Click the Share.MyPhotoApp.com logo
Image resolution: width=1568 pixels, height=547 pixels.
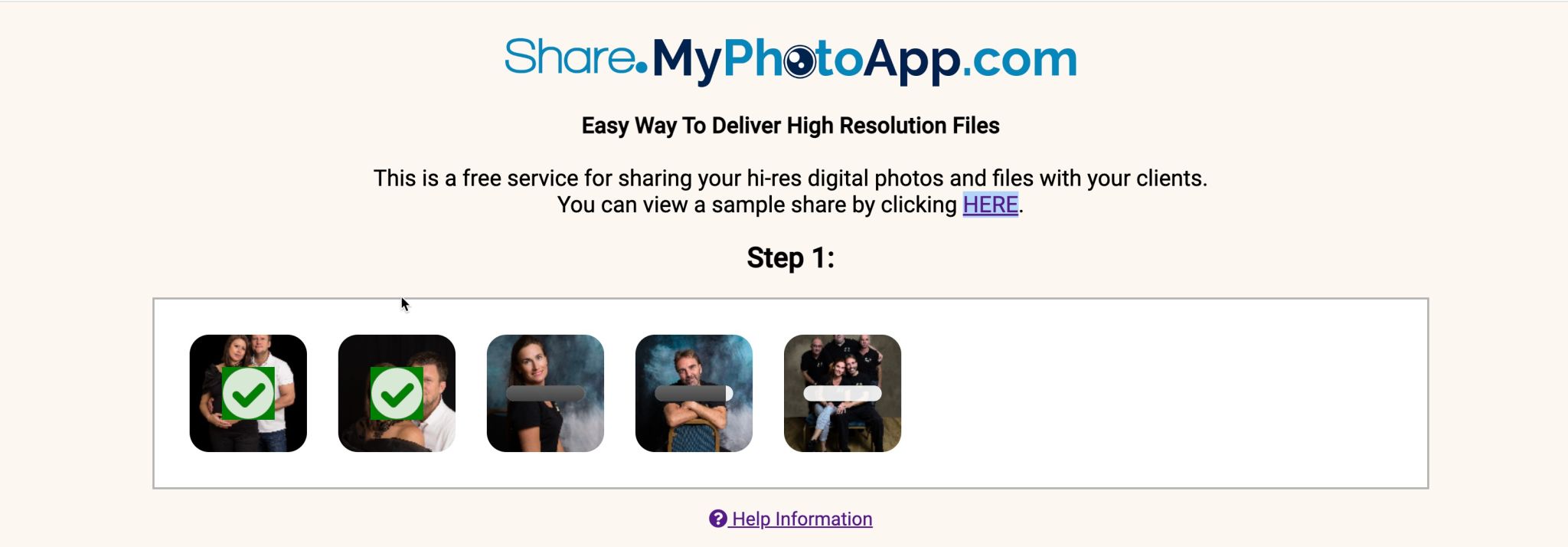tap(791, 60)
